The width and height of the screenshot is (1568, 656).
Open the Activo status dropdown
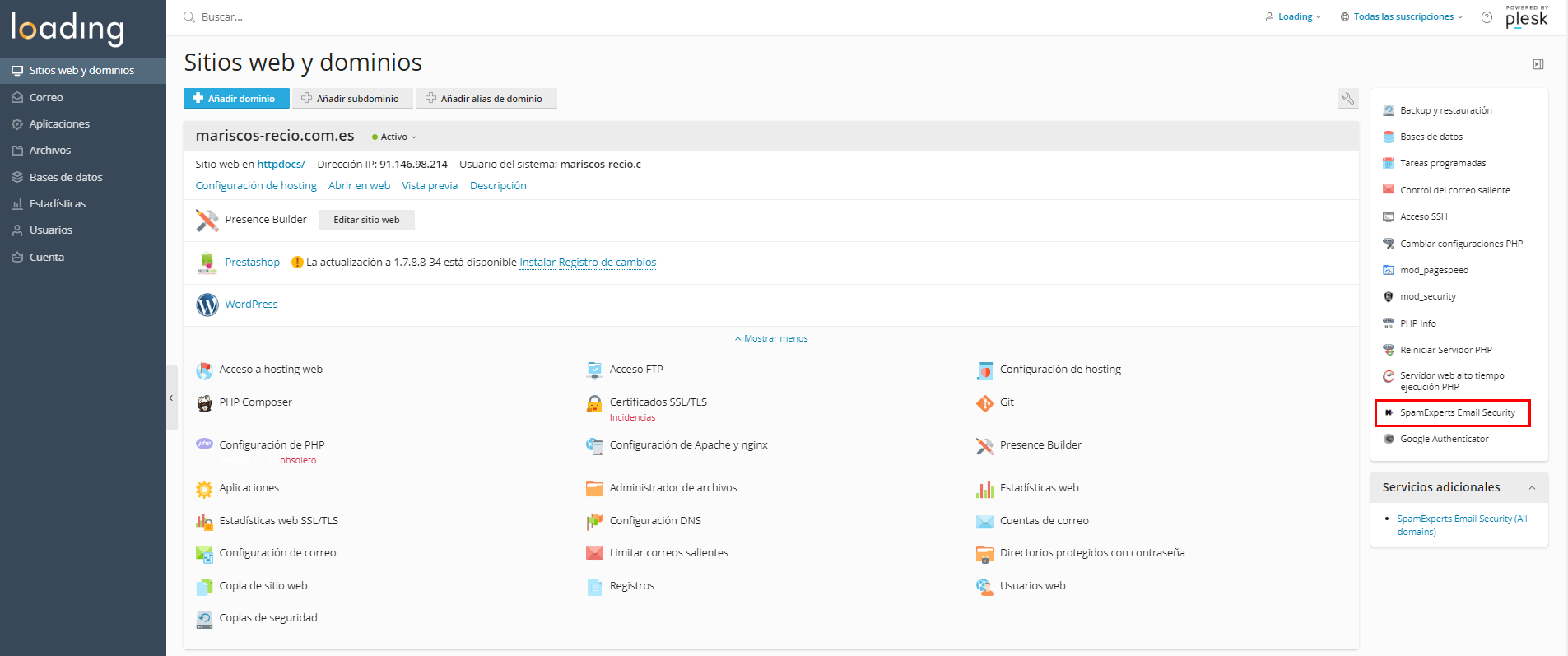(x=394, y=137)
